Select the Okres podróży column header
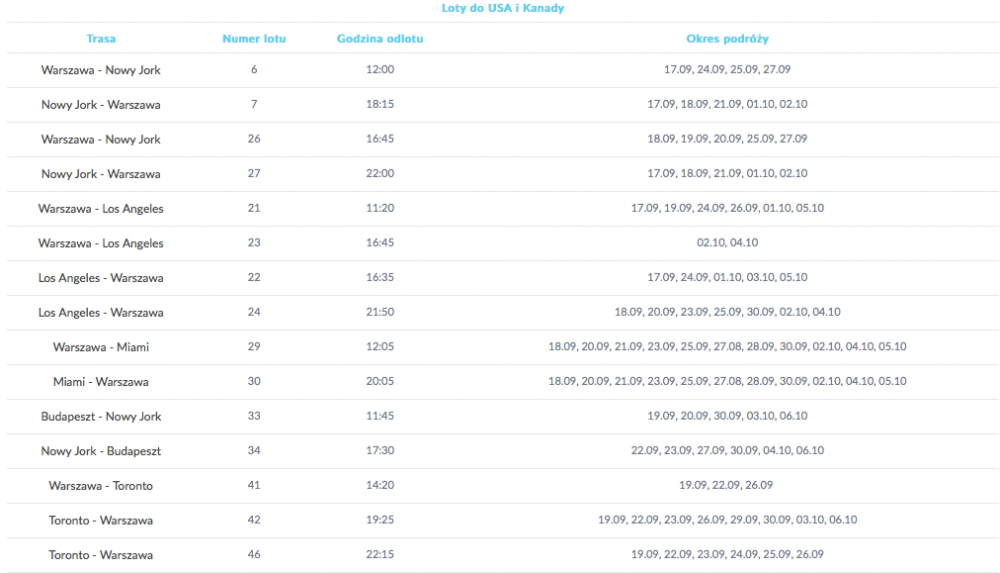 (x=727, y=38)
